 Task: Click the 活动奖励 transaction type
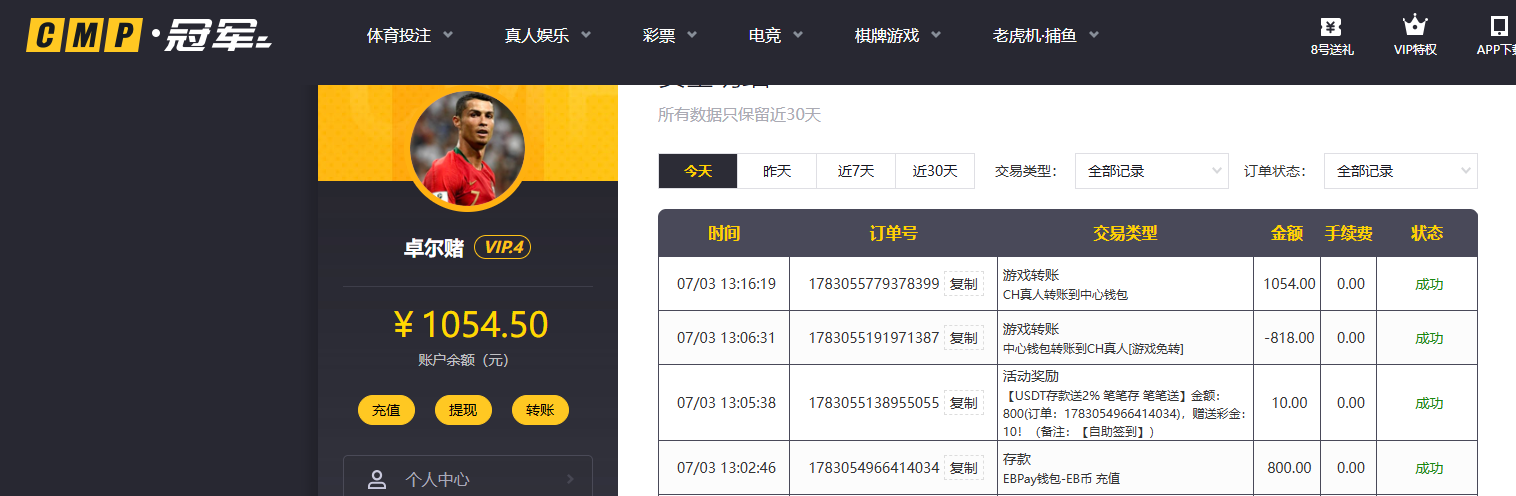pos(1031,377)
